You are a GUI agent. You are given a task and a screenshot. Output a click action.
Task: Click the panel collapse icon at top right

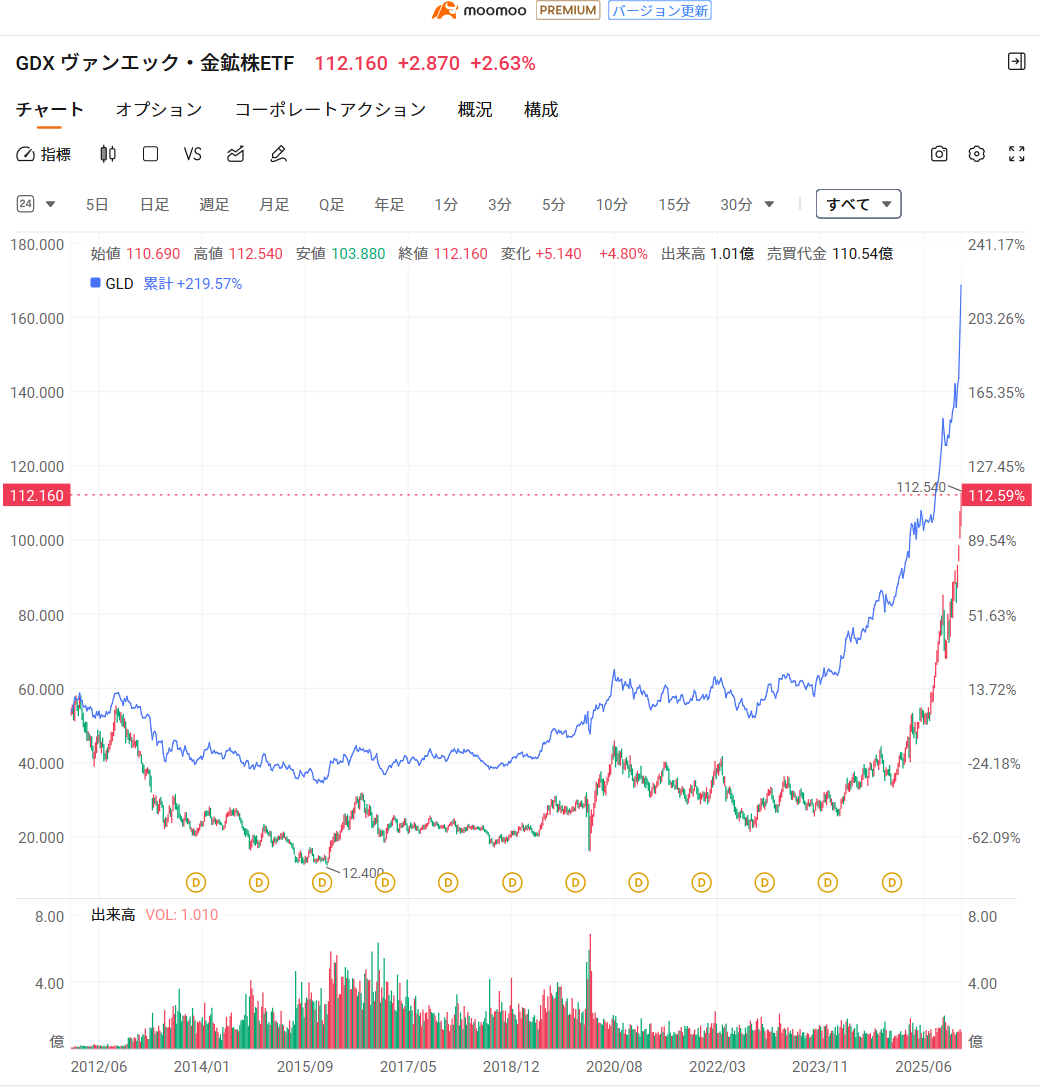coord(1016,62)
